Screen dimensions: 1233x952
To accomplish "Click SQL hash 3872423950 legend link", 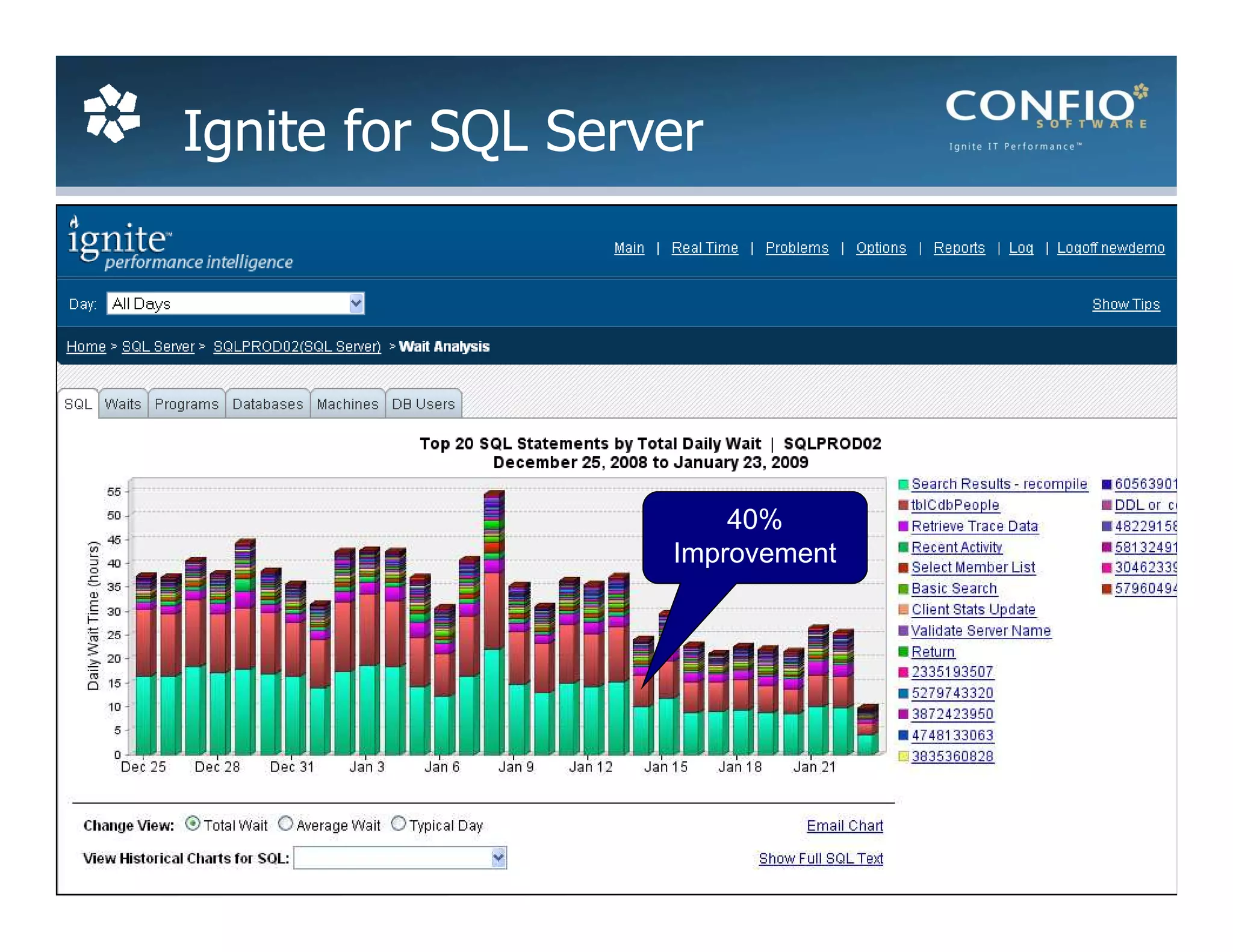I will 952,714.
